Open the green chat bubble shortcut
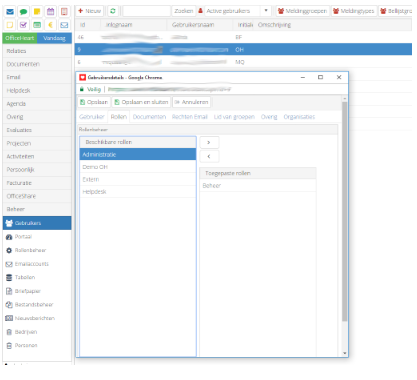The width and height of the screenshot is (417, 380). [x=23, y=12]
